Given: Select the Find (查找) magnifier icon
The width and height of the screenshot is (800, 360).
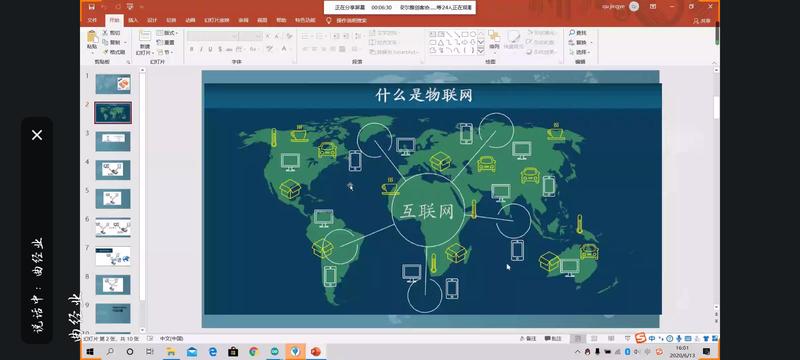Looking at the screenshot, I should pyautogui.click(x=572, y=33).
